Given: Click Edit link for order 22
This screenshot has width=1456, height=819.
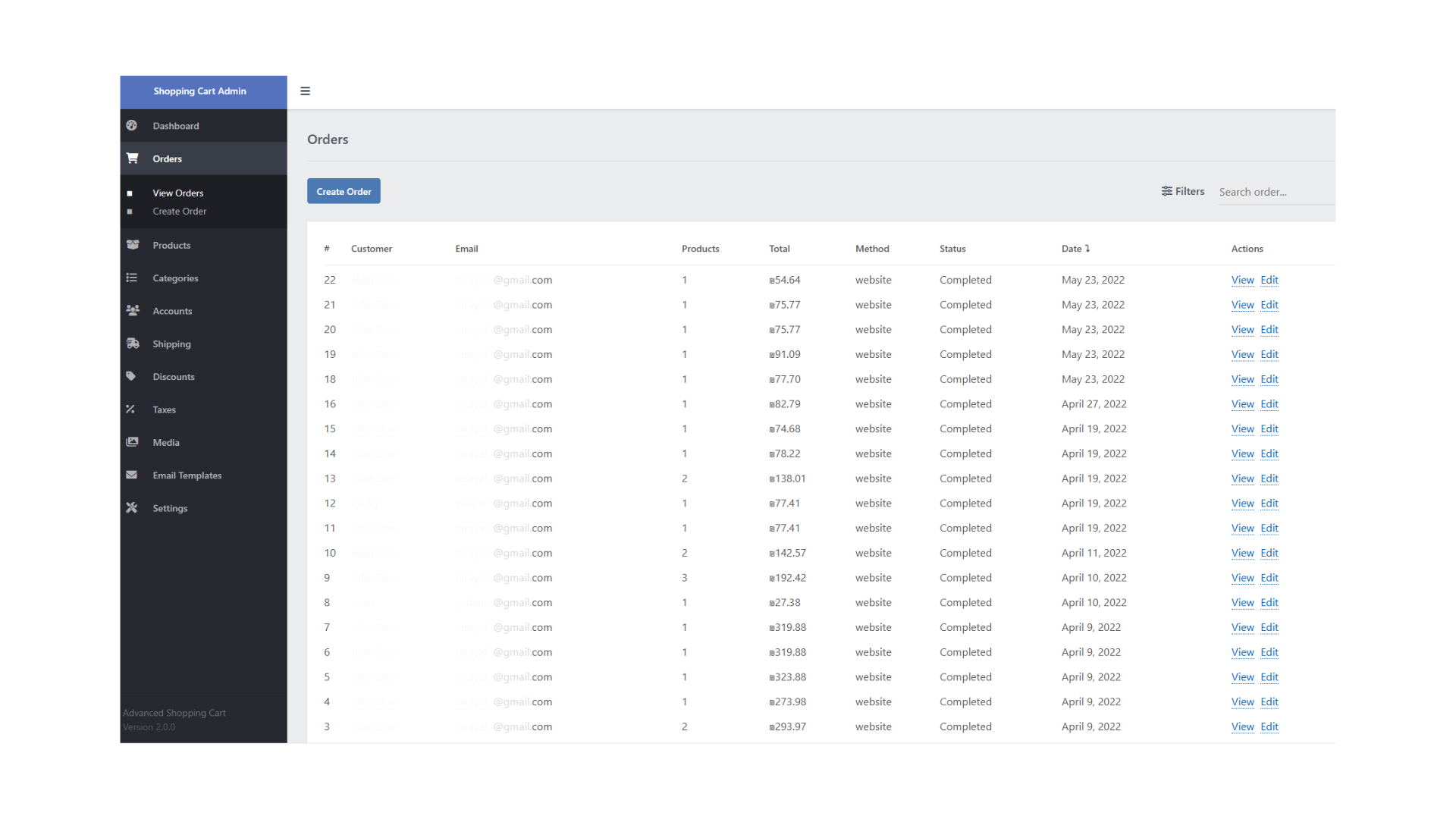Looking at the screenshot, I should point(1269,279).
